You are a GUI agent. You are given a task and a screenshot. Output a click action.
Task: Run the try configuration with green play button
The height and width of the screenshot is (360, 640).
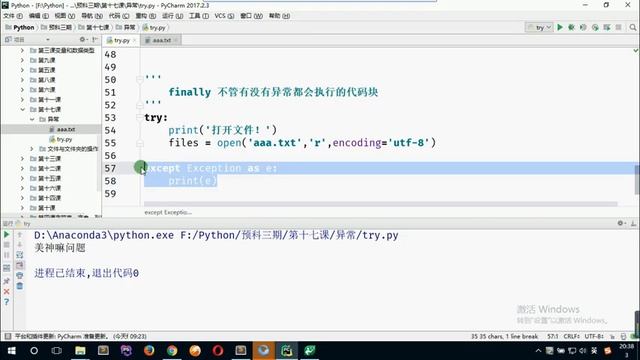pos(560,27)
